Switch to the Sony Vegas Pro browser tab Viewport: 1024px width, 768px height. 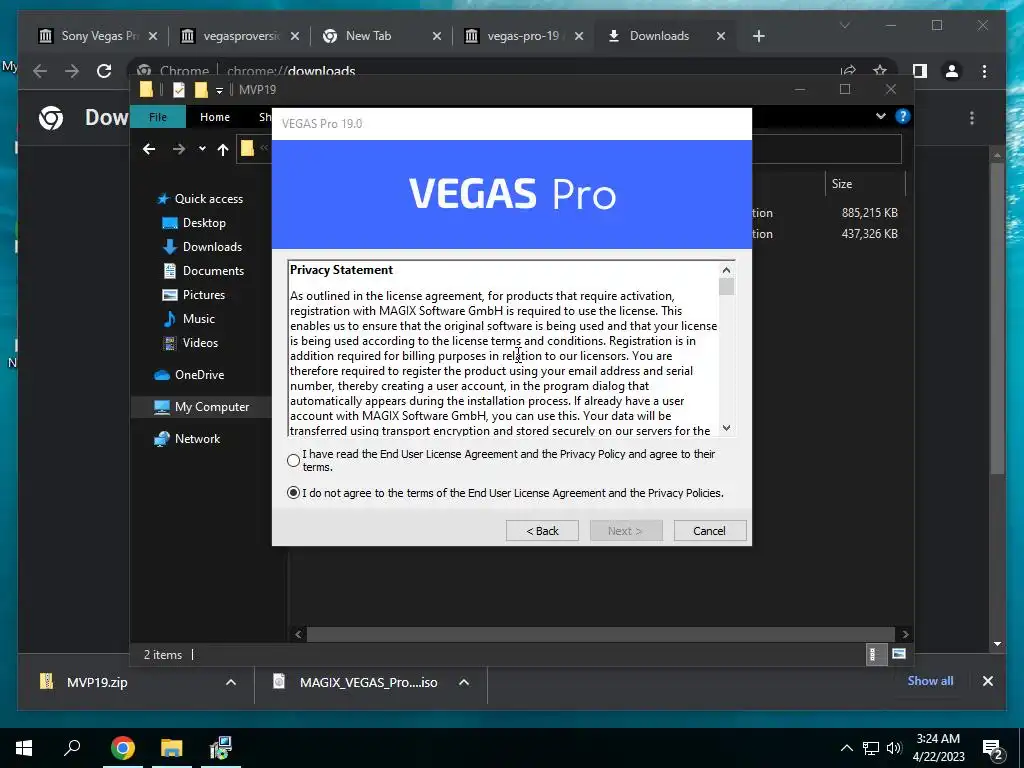[x=97, y=36]
